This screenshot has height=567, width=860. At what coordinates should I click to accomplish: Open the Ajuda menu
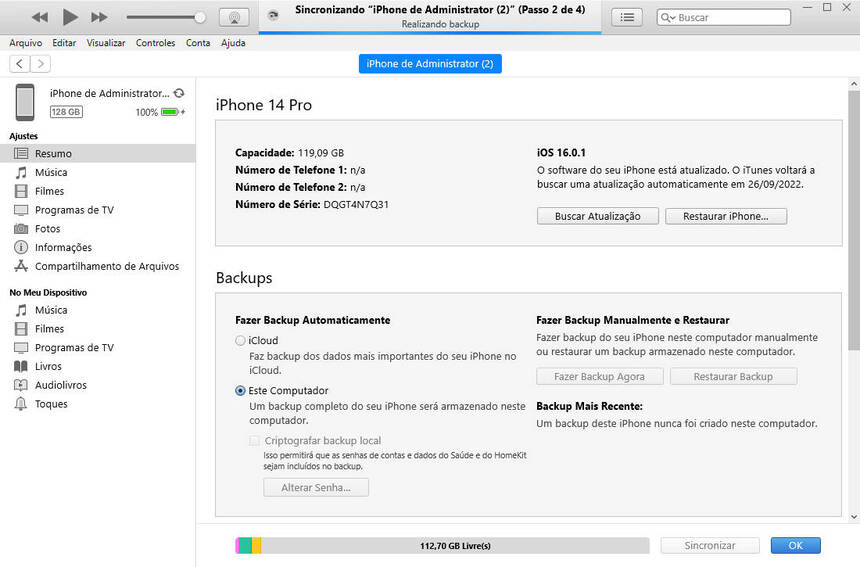(x=233, y=43)
